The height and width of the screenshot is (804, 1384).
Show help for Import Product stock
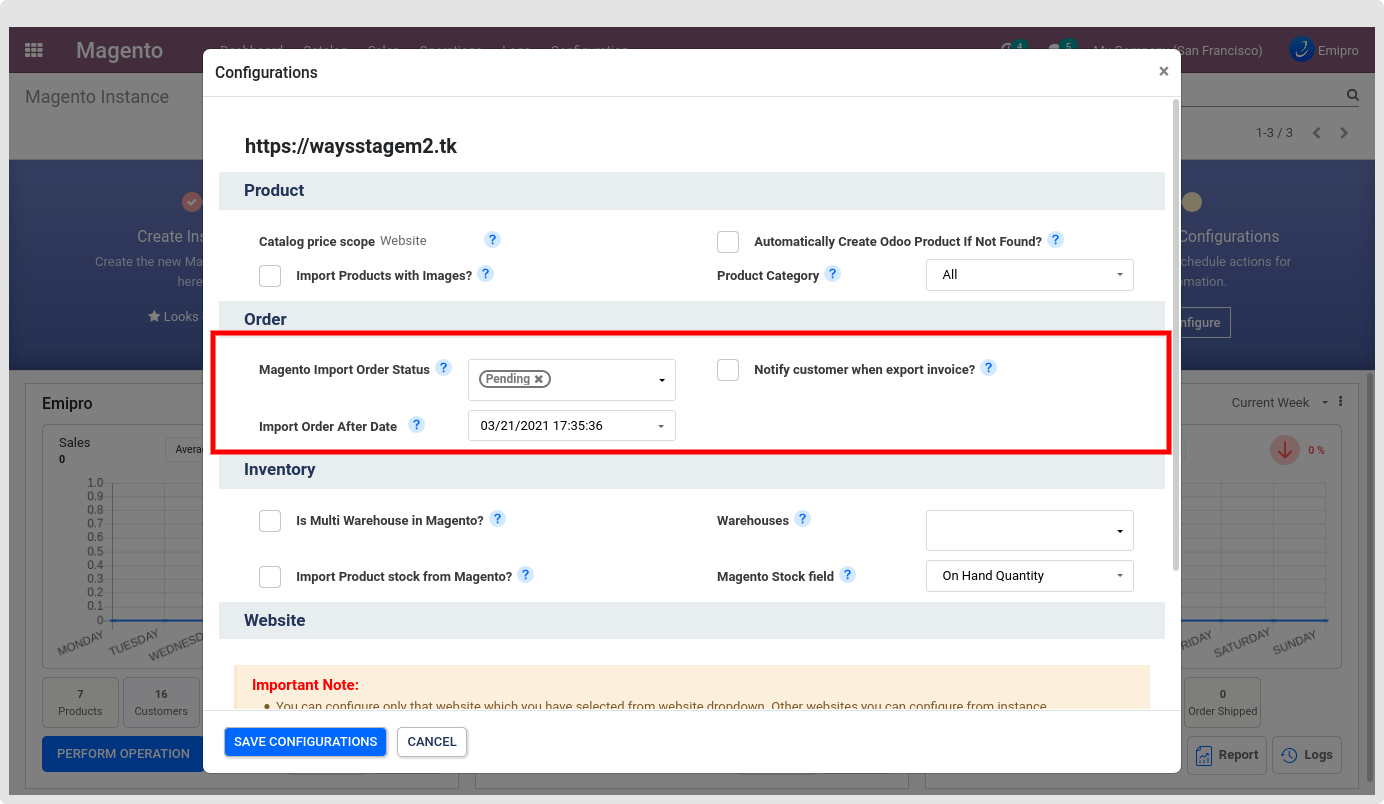[525, 575]
